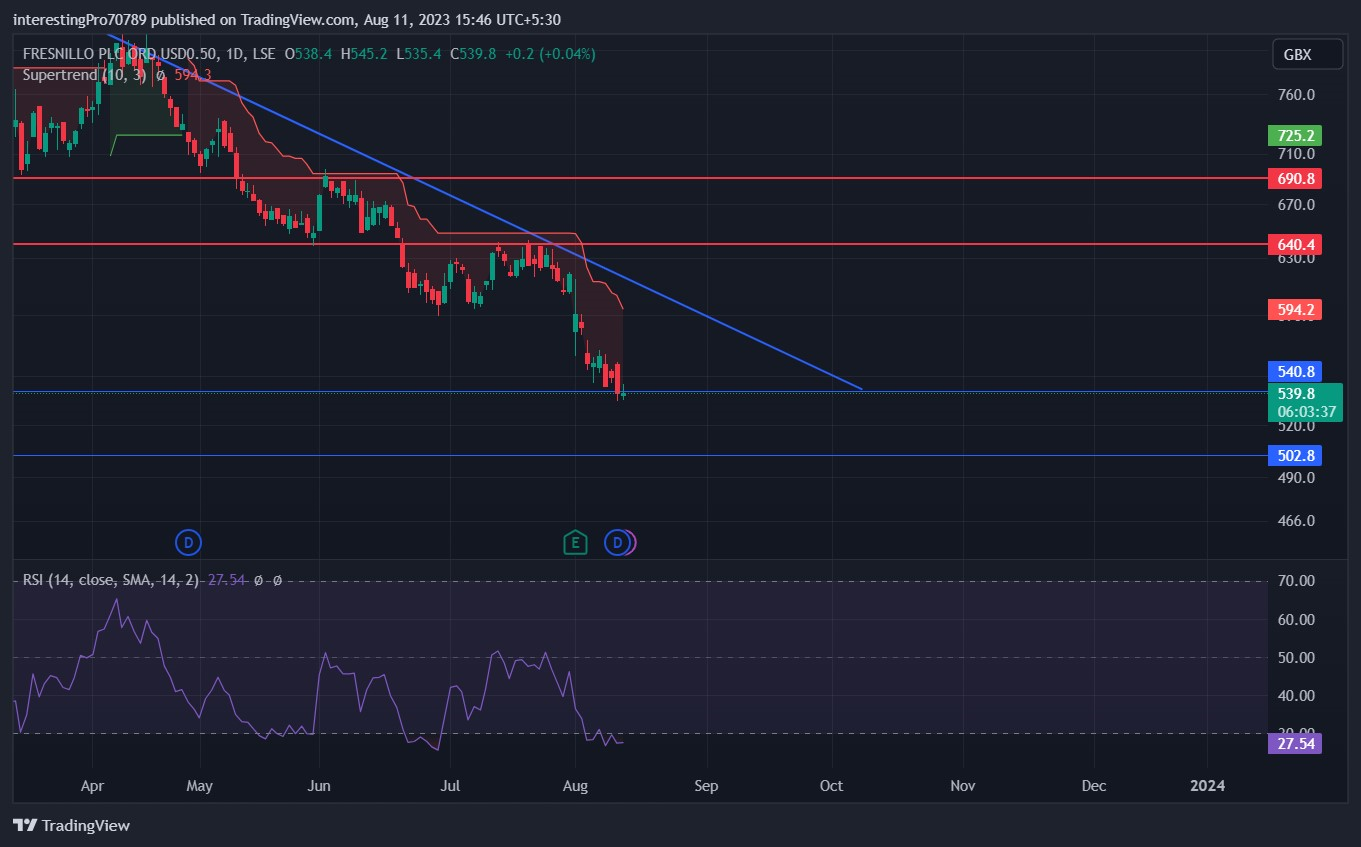Viewport: 1361px width, 847px height.
Task: Click the TradingView logo at the bottom
Action: 71,826
